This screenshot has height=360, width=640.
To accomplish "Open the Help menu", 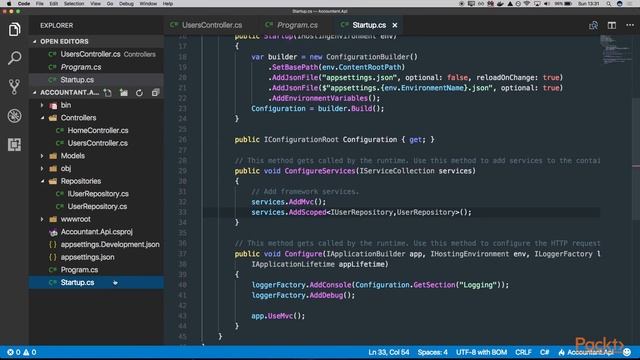I will (x=168, y=4).
